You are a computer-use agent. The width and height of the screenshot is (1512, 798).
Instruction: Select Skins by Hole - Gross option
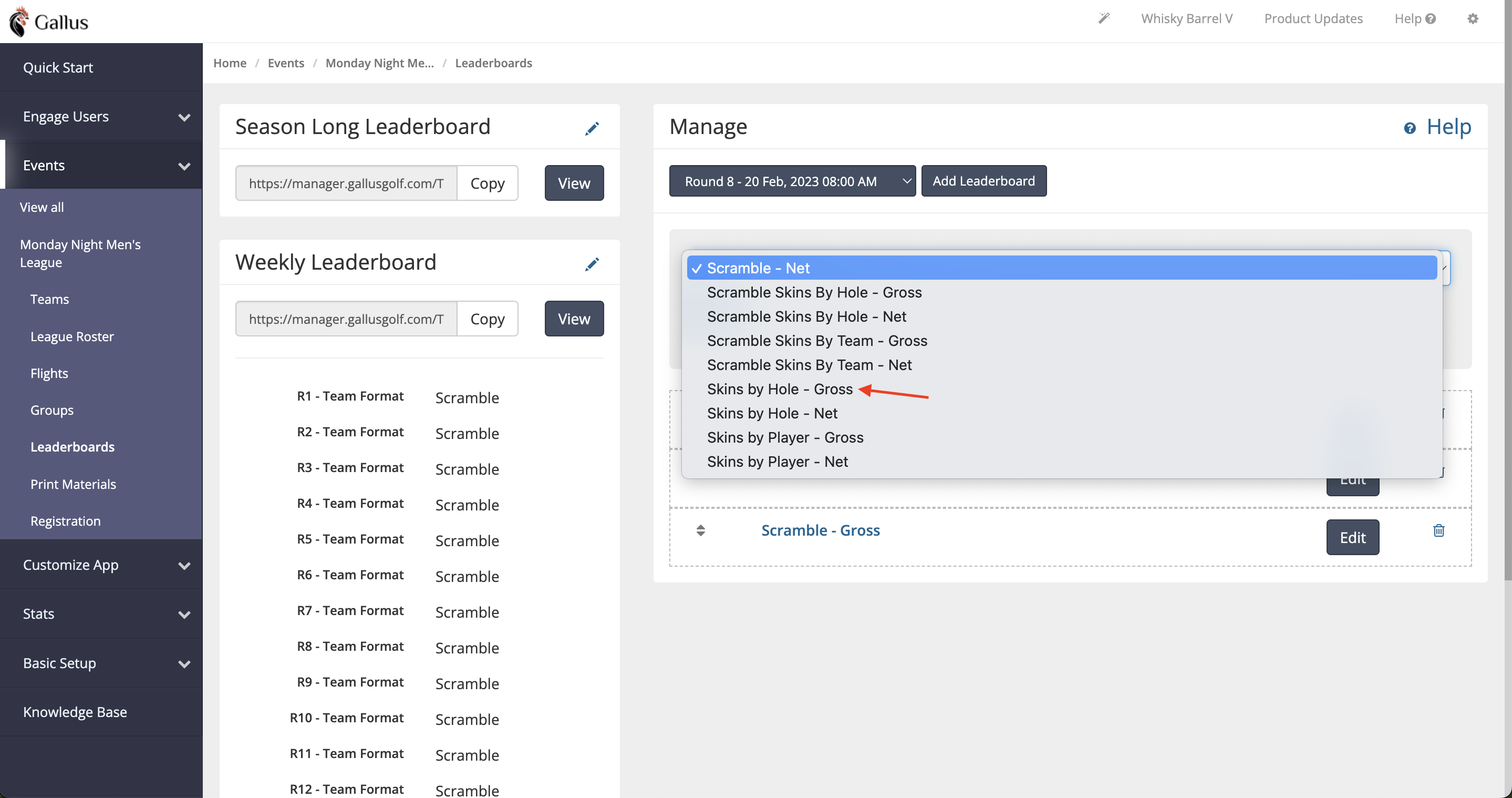click(1061, 388)
